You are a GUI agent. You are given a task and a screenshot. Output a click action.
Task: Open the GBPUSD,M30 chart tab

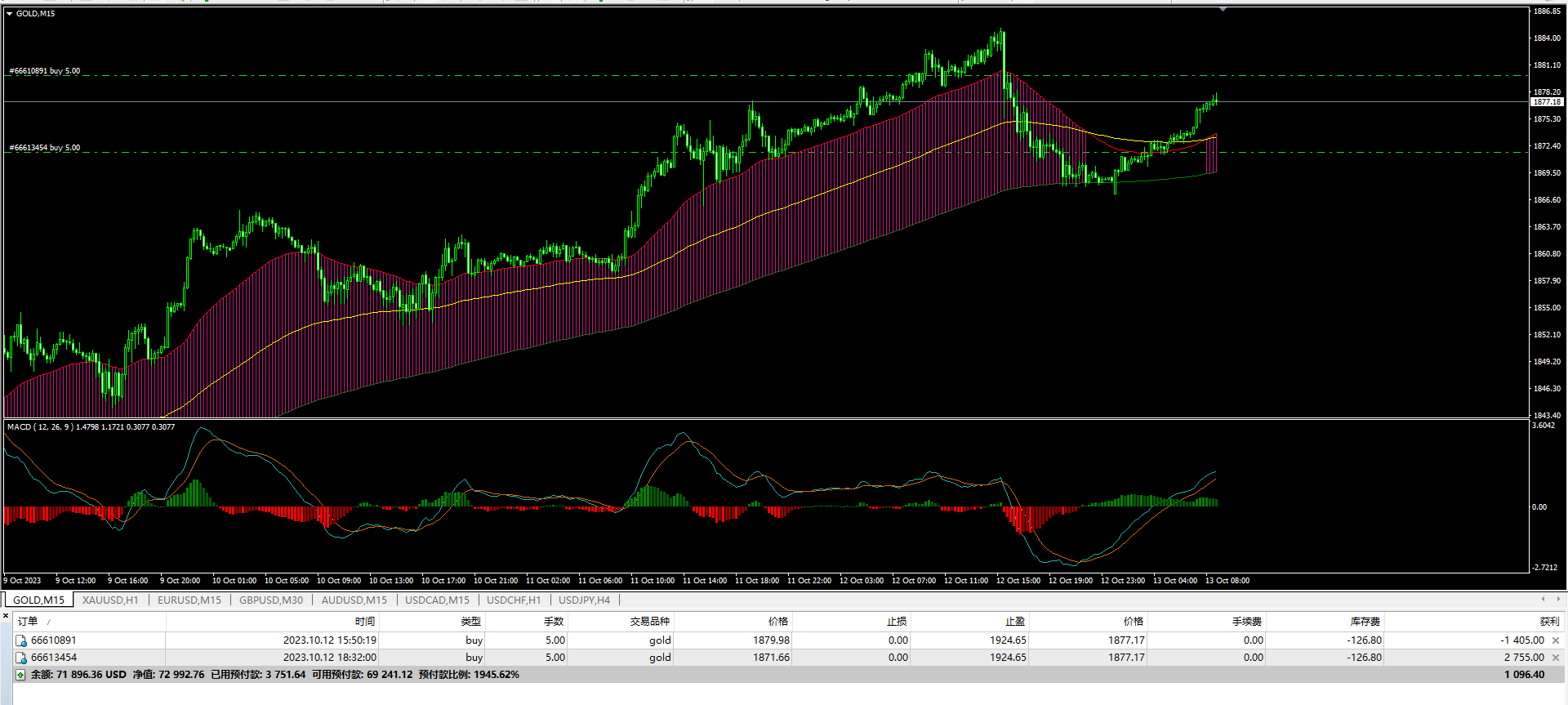[x=271, y=600]
